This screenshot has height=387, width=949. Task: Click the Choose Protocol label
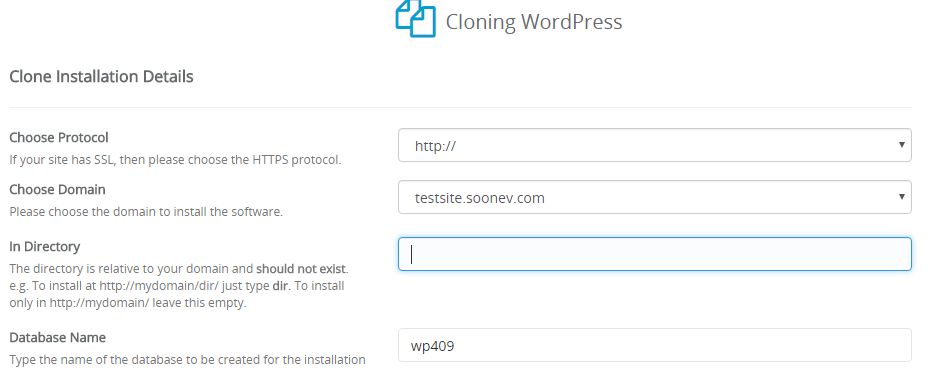[59, 137]
